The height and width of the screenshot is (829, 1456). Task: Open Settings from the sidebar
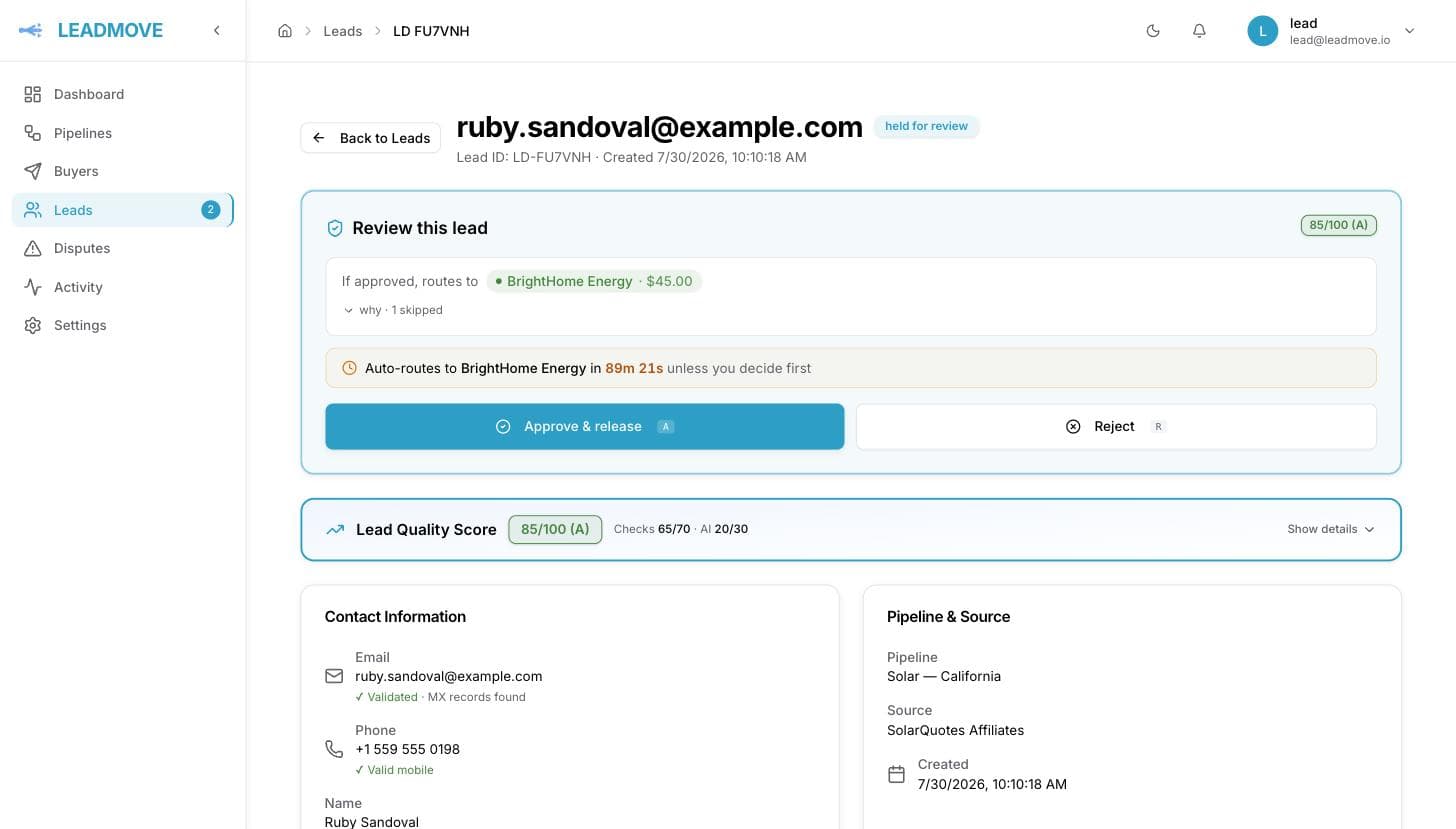click(x=122, y=325)
